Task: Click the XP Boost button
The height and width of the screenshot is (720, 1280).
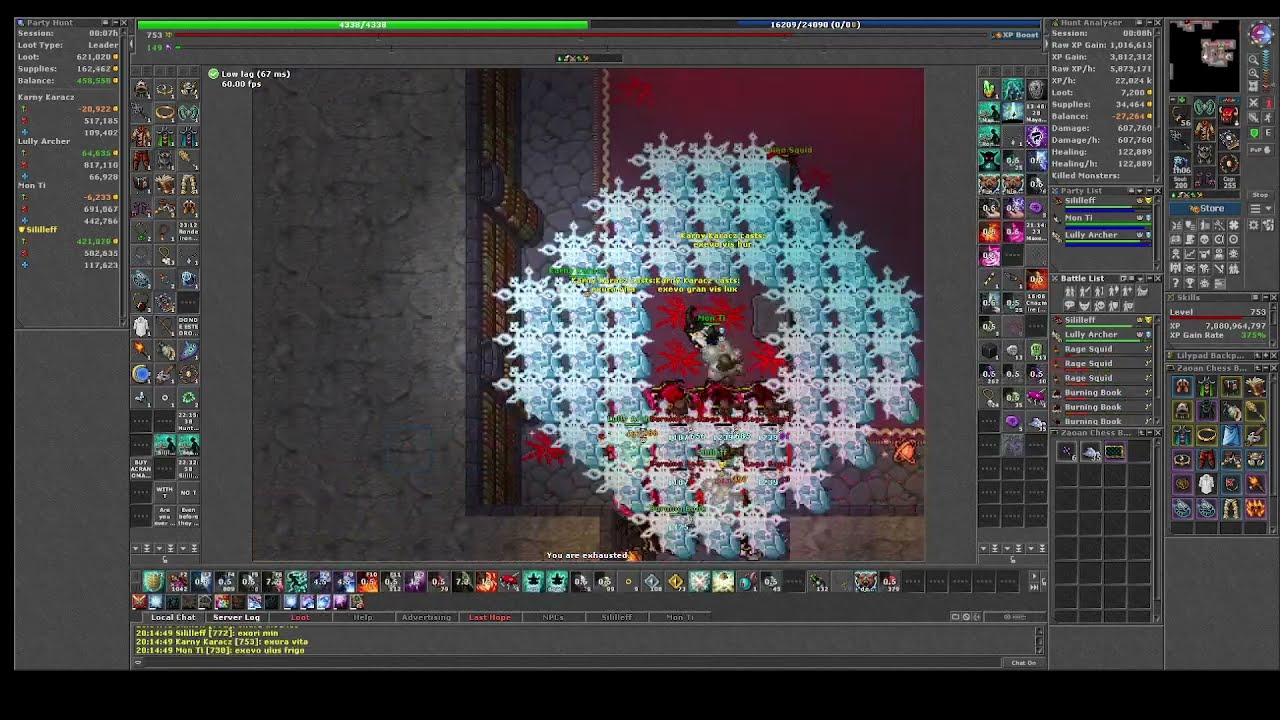Action: 1015,35
